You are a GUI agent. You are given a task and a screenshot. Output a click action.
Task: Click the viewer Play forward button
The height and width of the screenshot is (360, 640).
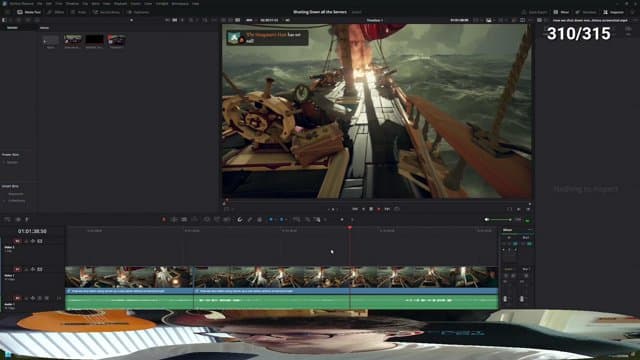coord(379,209)
